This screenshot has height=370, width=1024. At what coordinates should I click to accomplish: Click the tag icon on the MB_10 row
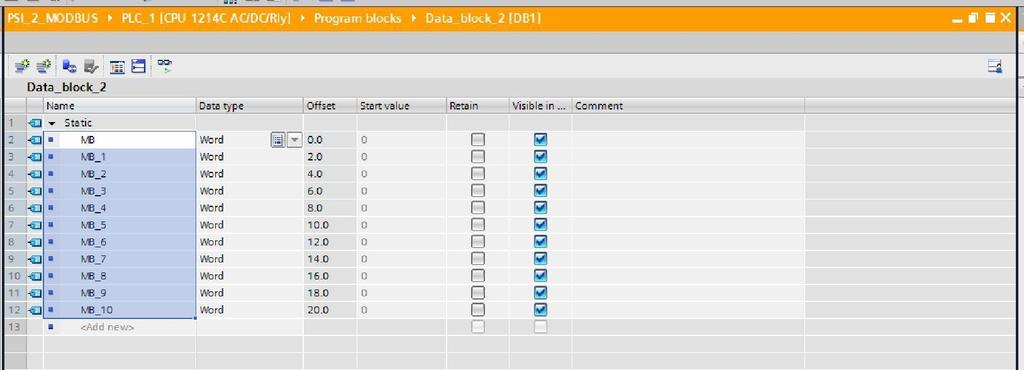pos(35,310)
